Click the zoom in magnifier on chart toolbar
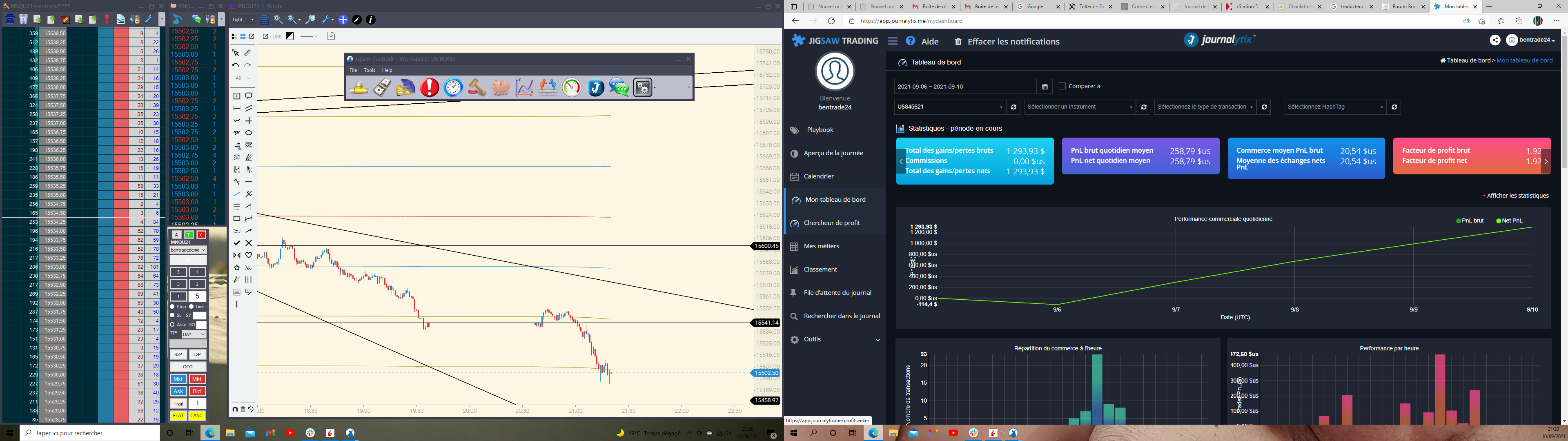 tap(278, 20)
